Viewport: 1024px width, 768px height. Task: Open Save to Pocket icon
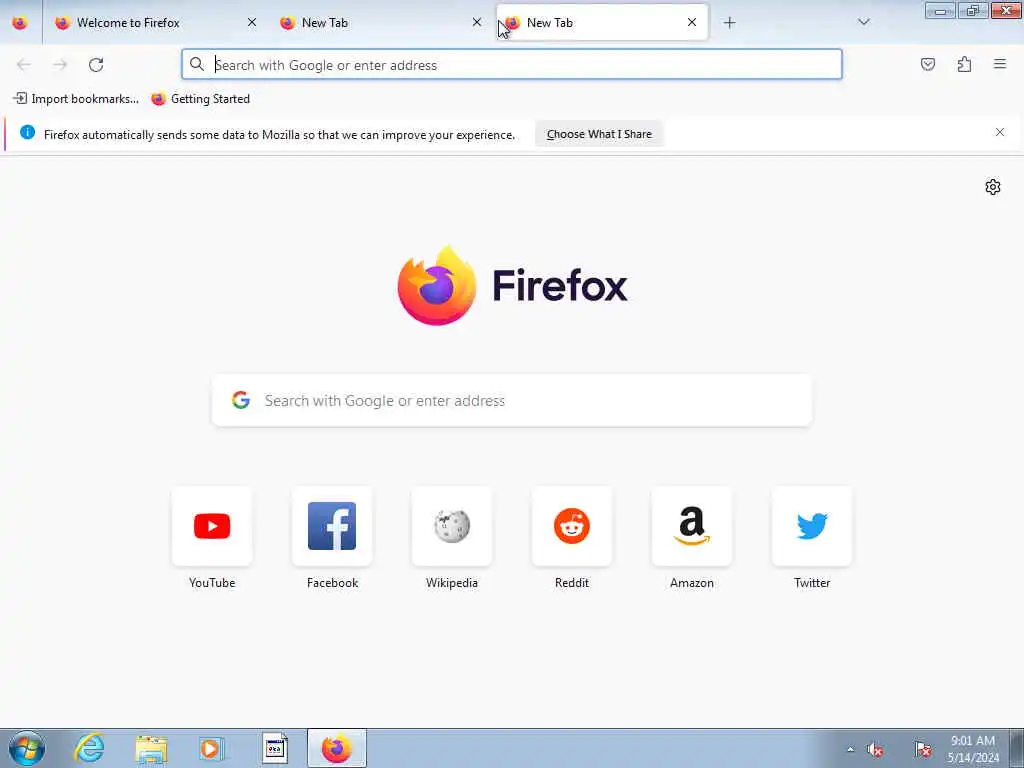928,64
